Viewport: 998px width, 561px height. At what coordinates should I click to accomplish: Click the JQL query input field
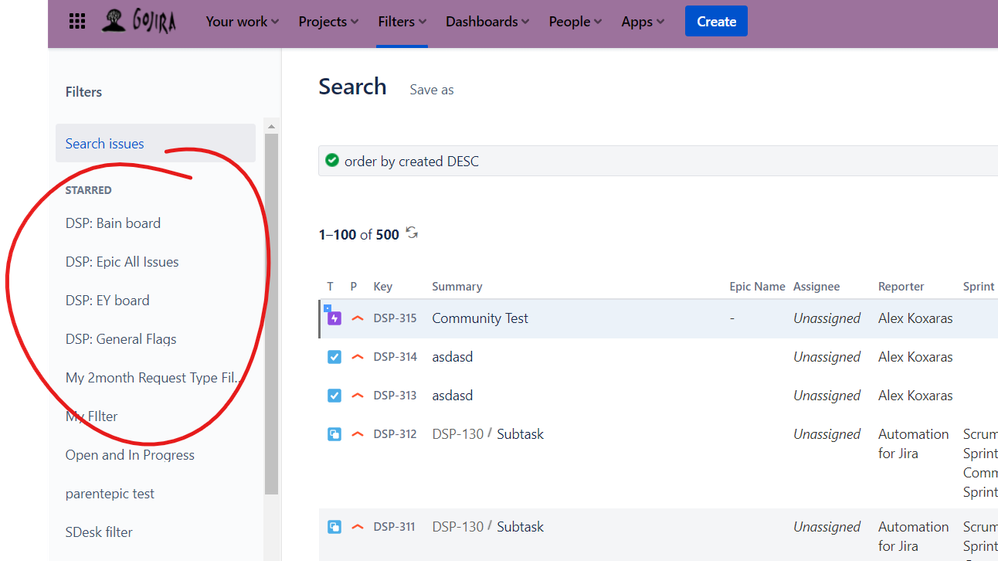pyautogui.click(x=658, y=161)
